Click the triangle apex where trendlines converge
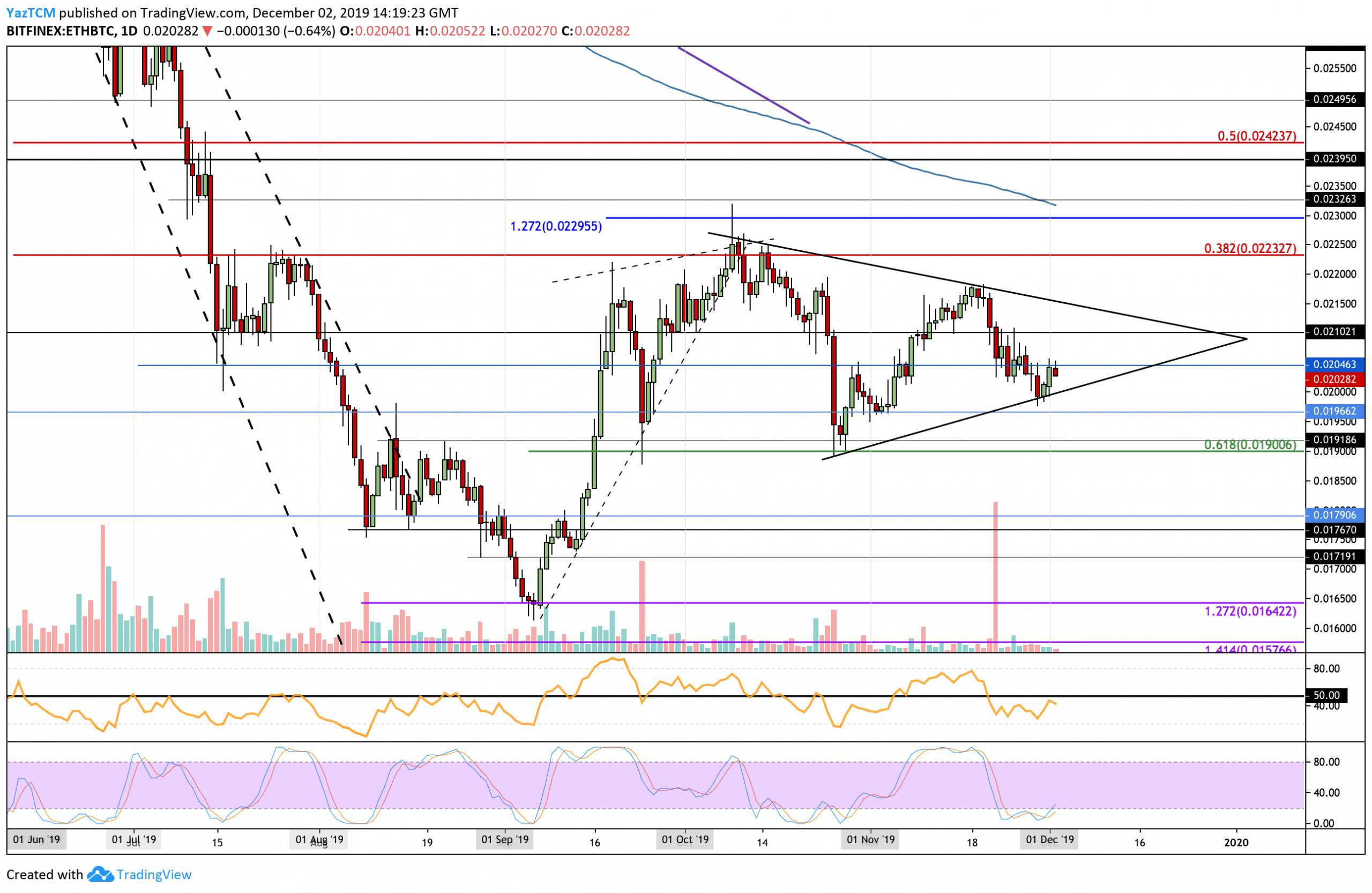1372x893 pixels. point(1247,338)
